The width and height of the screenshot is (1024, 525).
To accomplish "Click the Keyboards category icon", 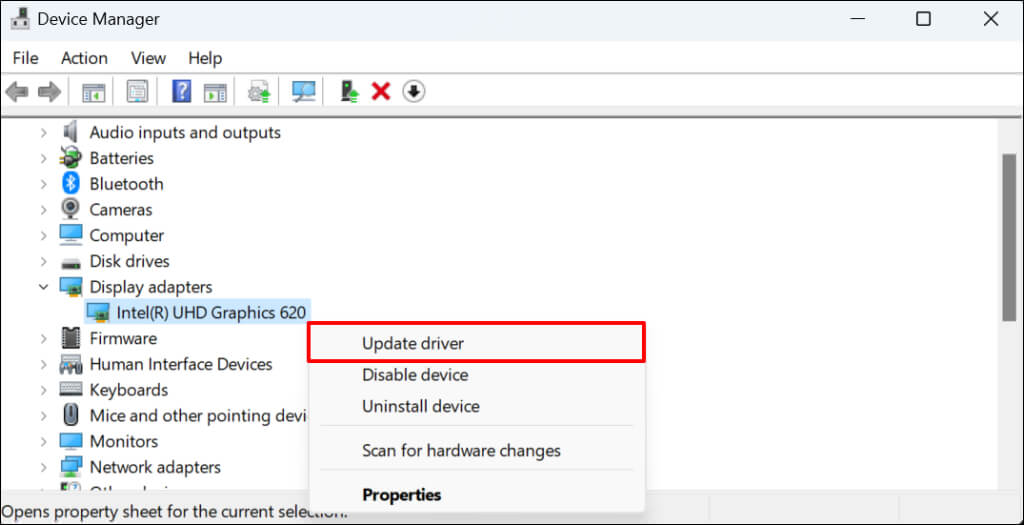I will 71,390.
